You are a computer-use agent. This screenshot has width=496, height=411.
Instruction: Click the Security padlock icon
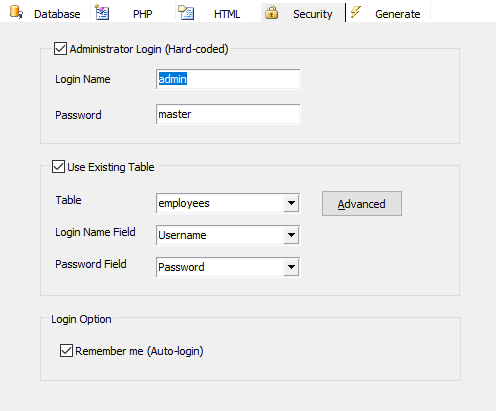point(271,12)
